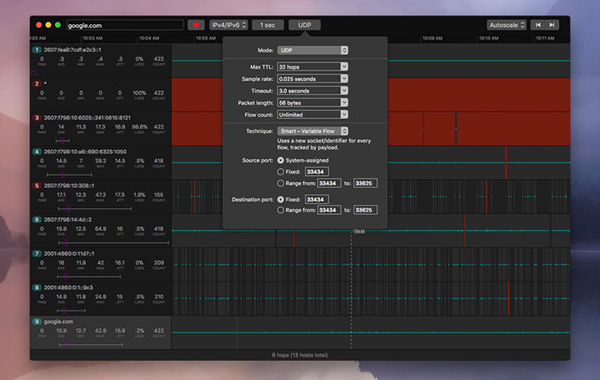Click the 10:10 AM timeline label
600x380 pixels.
489,38
